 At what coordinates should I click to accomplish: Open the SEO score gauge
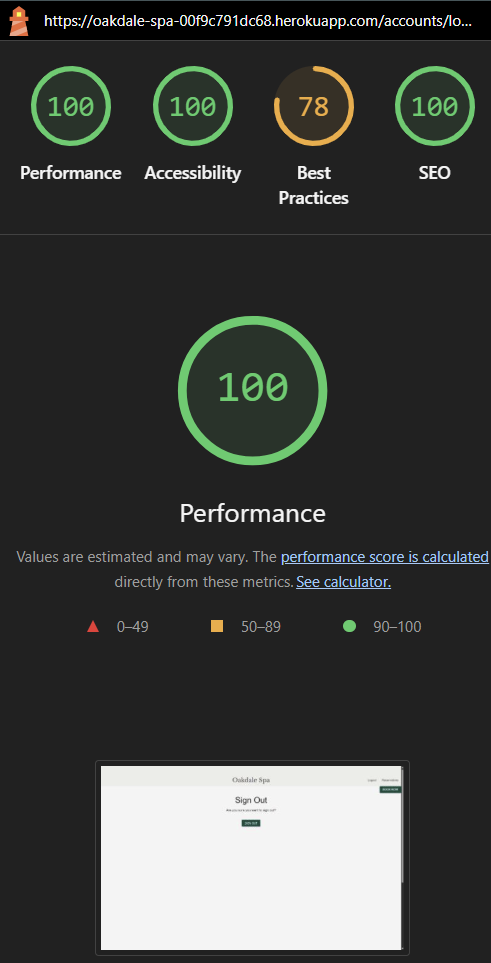click(434, 106)
